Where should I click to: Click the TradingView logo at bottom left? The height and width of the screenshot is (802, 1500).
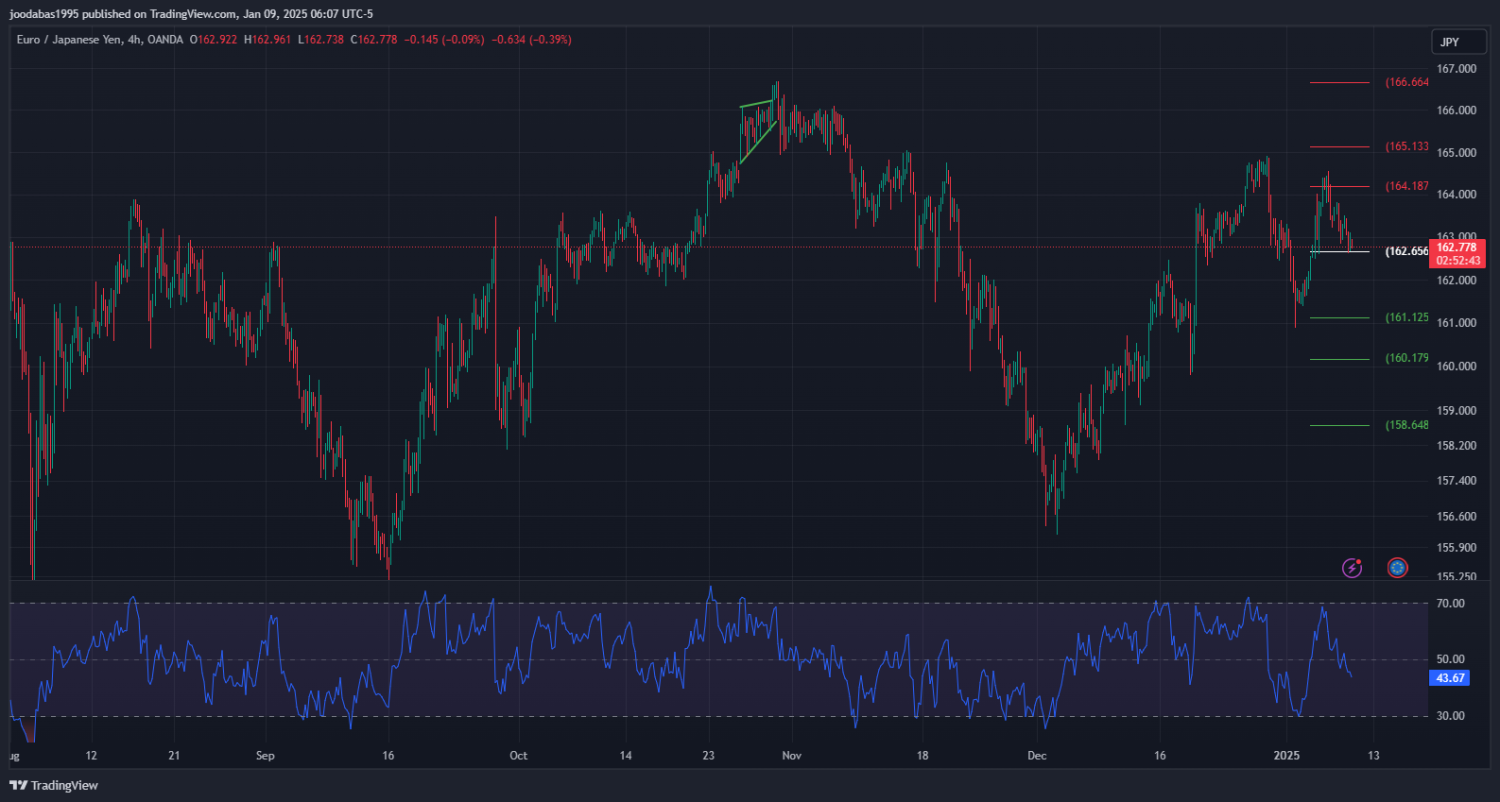click(x=54, y=786)
